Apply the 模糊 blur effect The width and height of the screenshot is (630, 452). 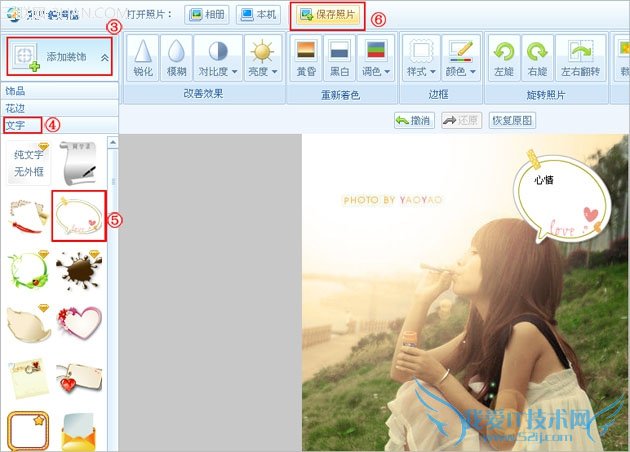click(x=176, y=58)
